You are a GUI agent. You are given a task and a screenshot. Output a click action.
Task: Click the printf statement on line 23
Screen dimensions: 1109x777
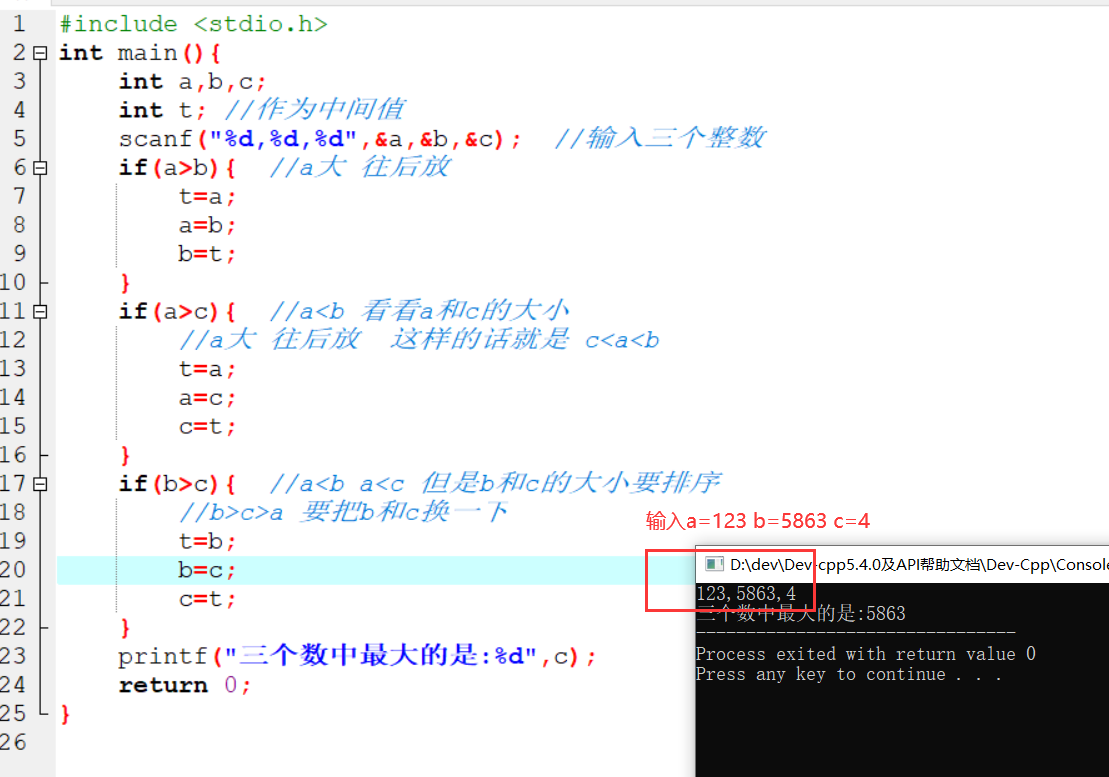pos(357,656)
